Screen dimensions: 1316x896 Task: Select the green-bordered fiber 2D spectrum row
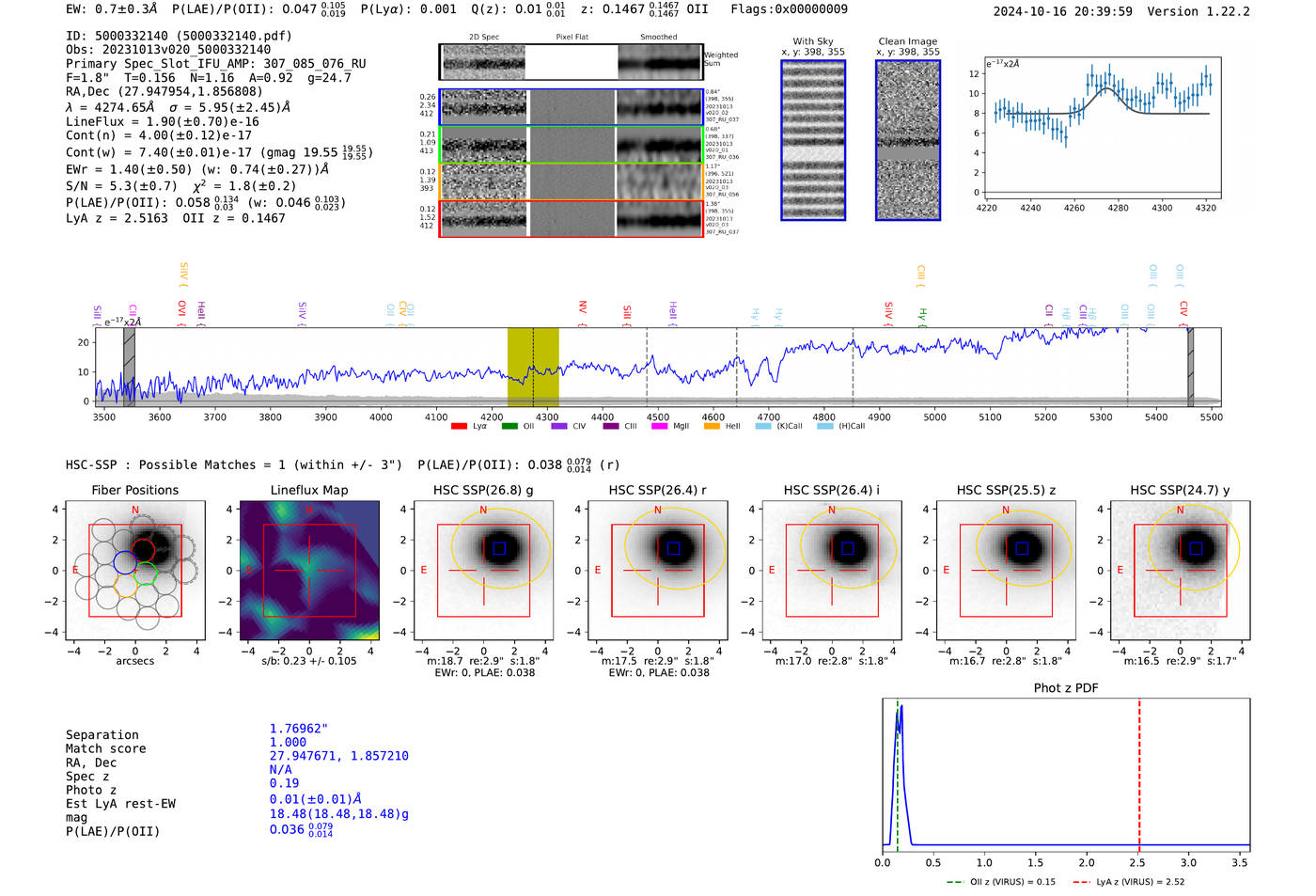click(572, 145)
